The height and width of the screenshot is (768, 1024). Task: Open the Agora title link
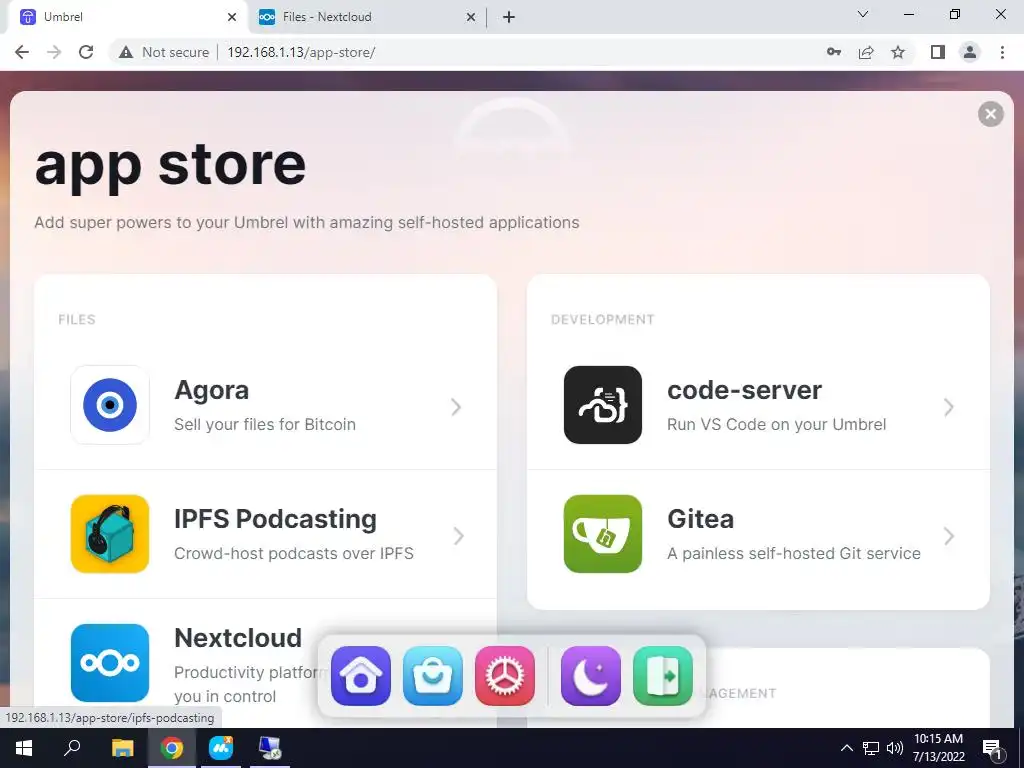[212, 391]
